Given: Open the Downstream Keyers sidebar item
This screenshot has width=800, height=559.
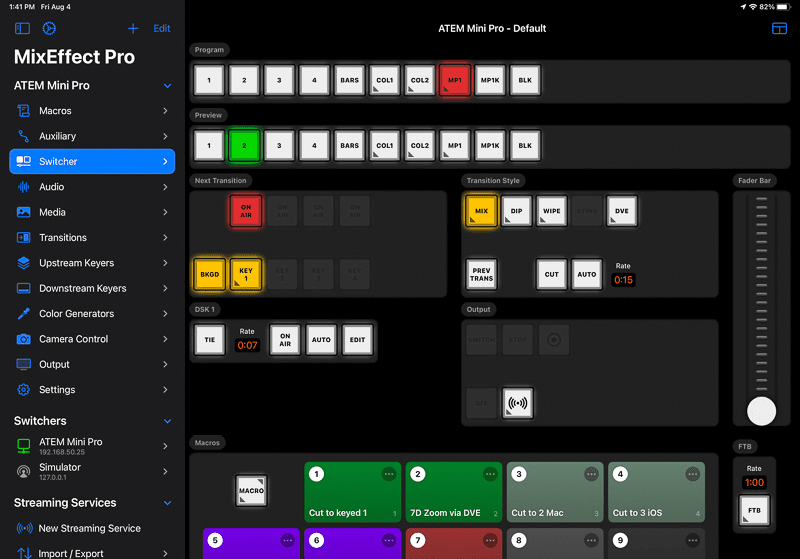Looking at the screenshot, I should 92,288.
